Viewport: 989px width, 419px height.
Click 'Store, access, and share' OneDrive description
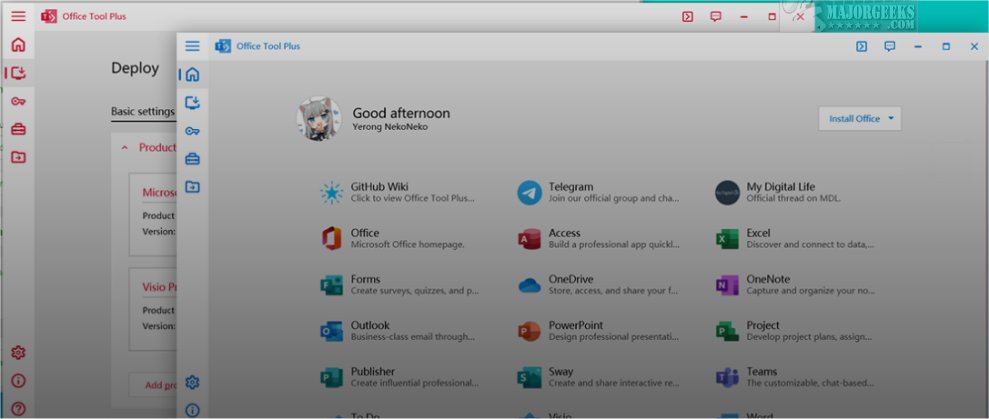click(613, 291)
